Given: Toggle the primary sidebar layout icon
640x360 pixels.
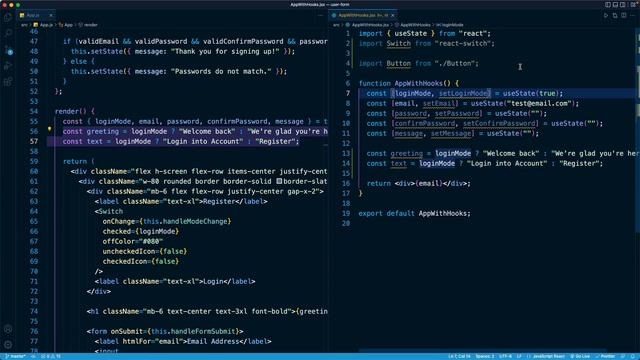Looking at the screenshot, I should pos(608,4).
